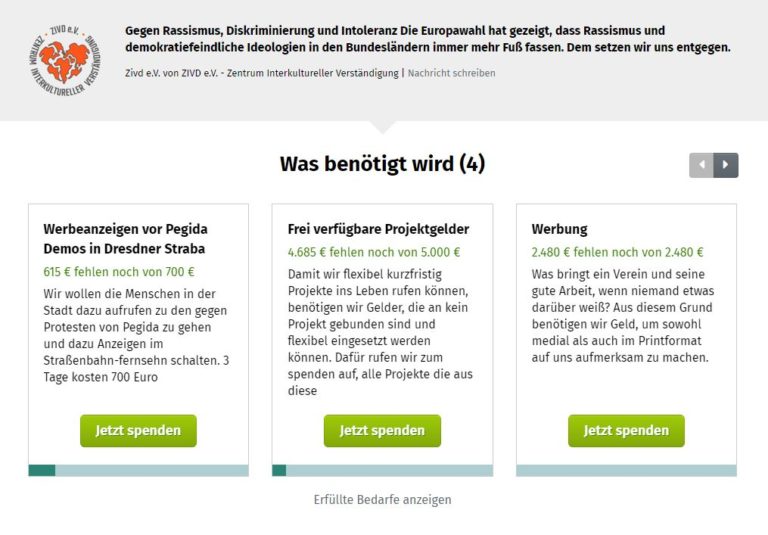Open the Frei verfügbare Projektgelder title
Viewport: 768px width, 535px height.
click(378, 229)
